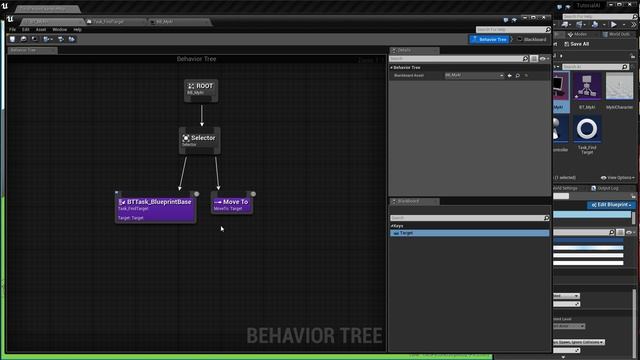640x360 pixels.
Task: Click the tutorials graduation cap icon
Action: tap(514, 20)
